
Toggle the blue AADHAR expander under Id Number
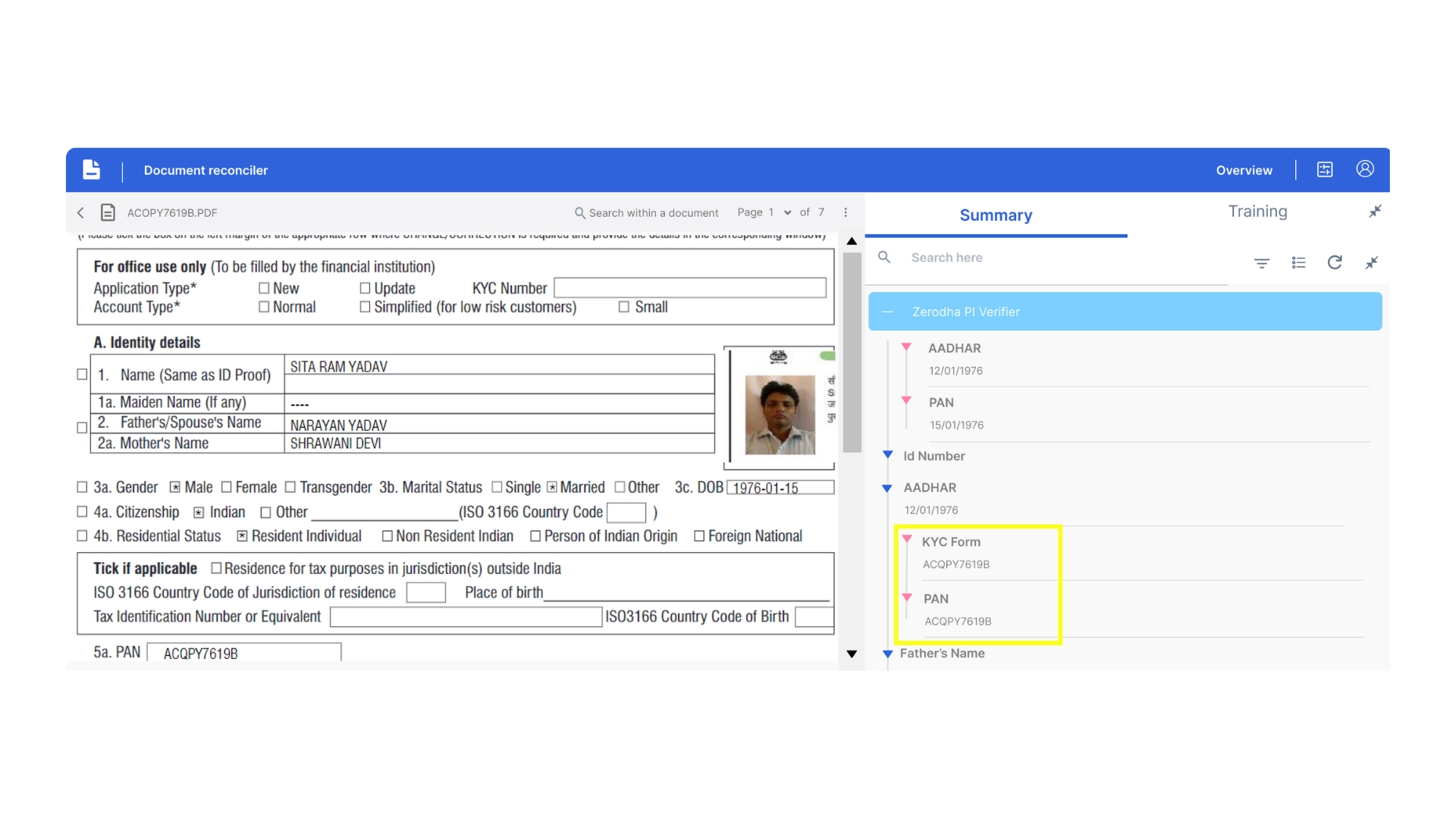(886, 488)
